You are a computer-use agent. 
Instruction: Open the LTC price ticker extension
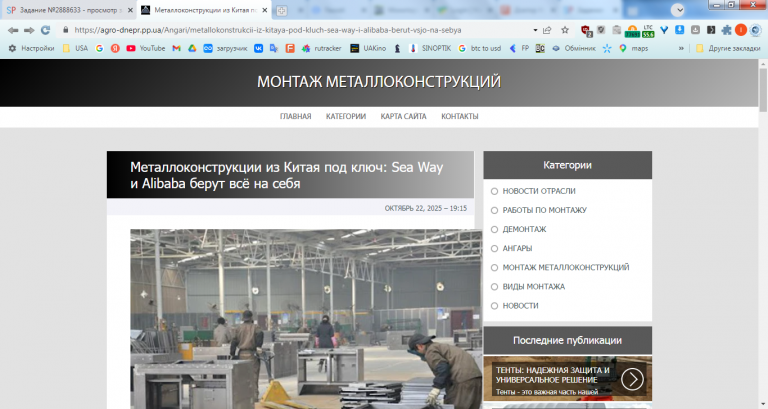pyautogui.click(x=648, y=31)
